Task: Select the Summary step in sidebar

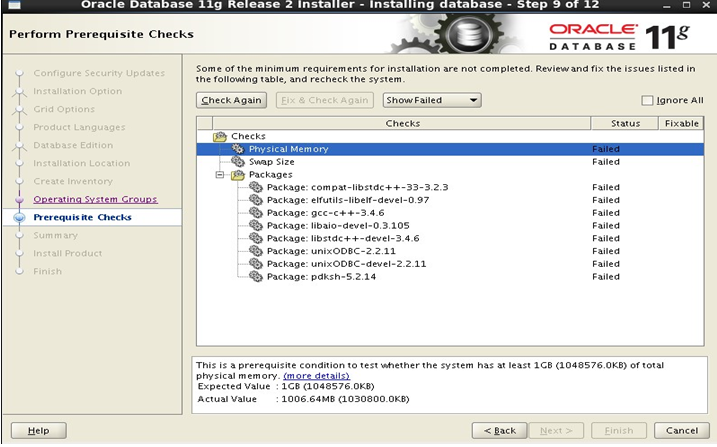Action: click(55, 235)
